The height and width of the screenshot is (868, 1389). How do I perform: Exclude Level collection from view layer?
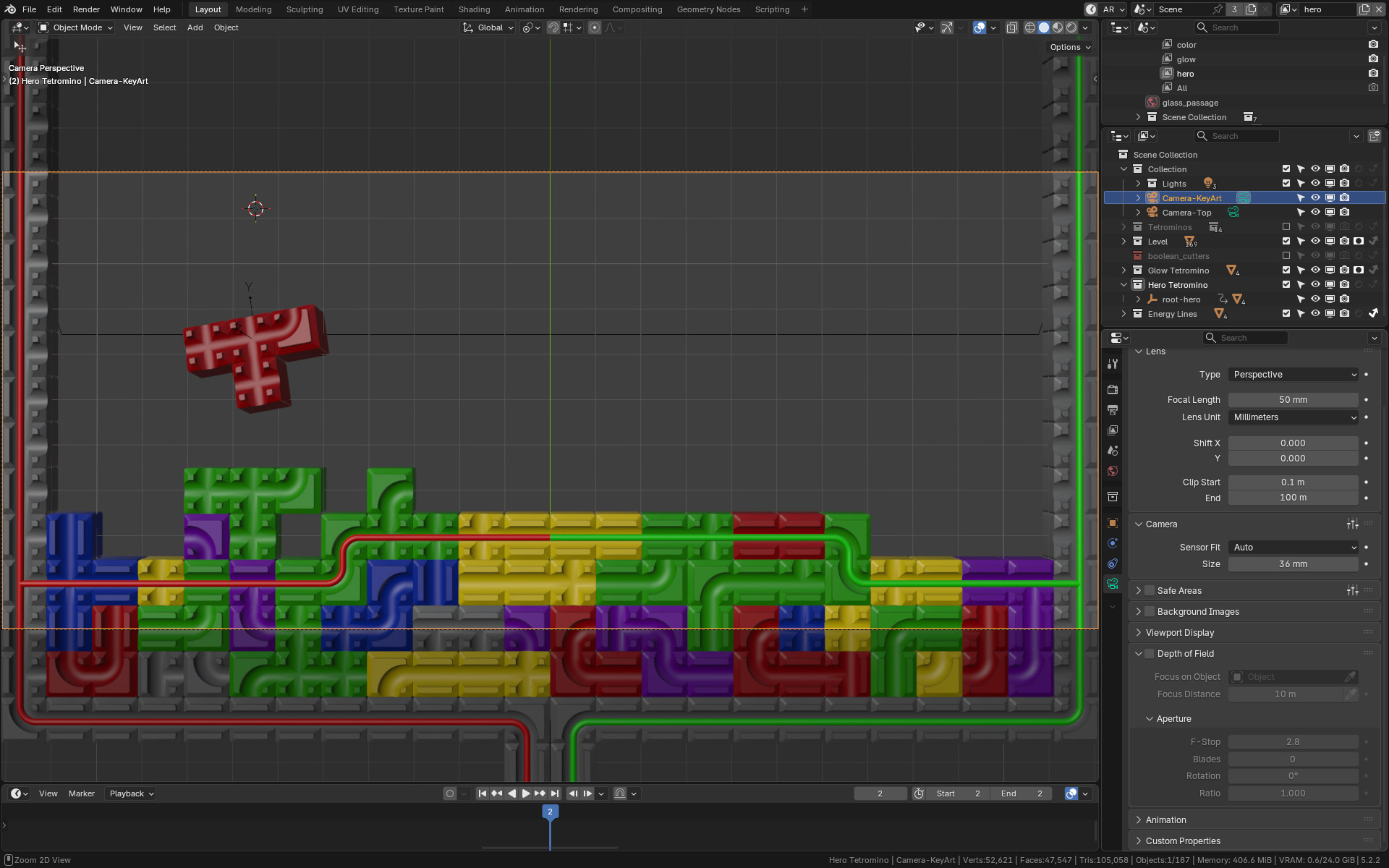pos(1286,242)
